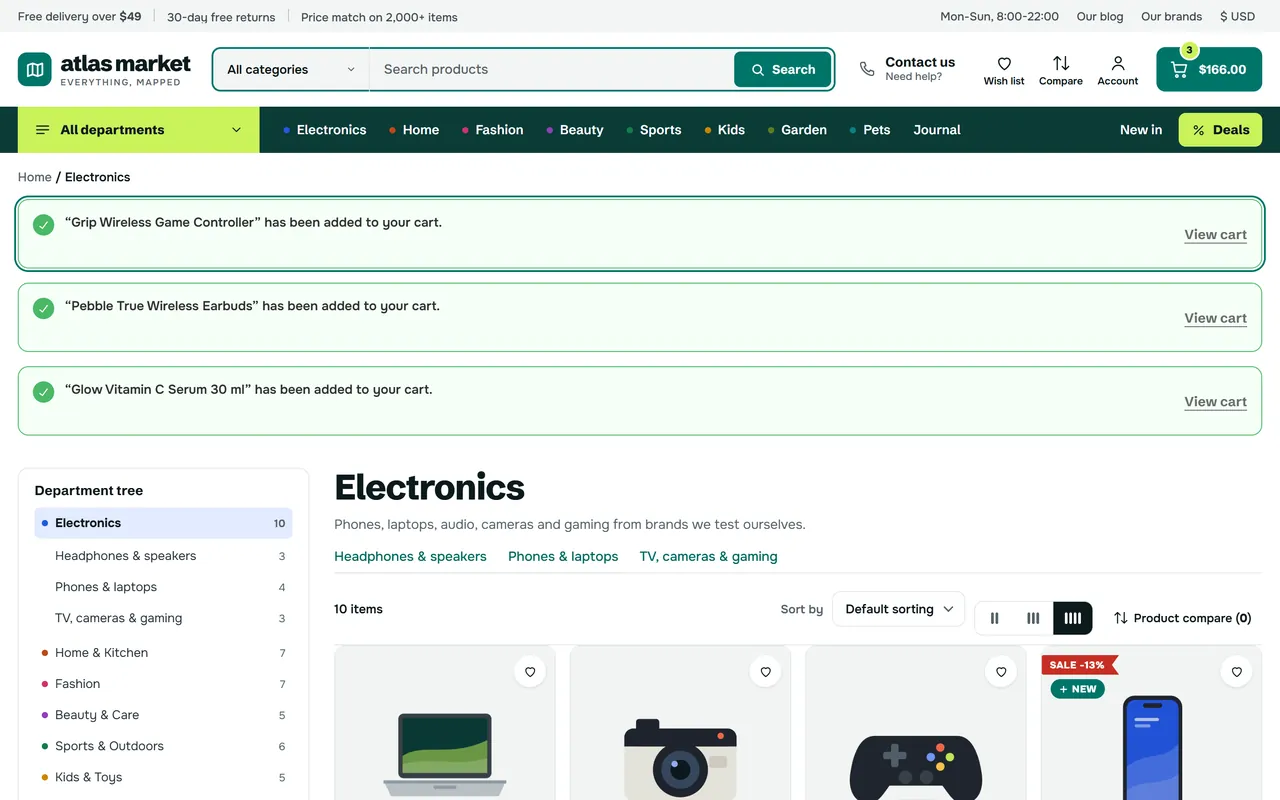This screenshot has width=1280, height=800.
Task: Click the cart item count badge
Action: point(1189,50)
